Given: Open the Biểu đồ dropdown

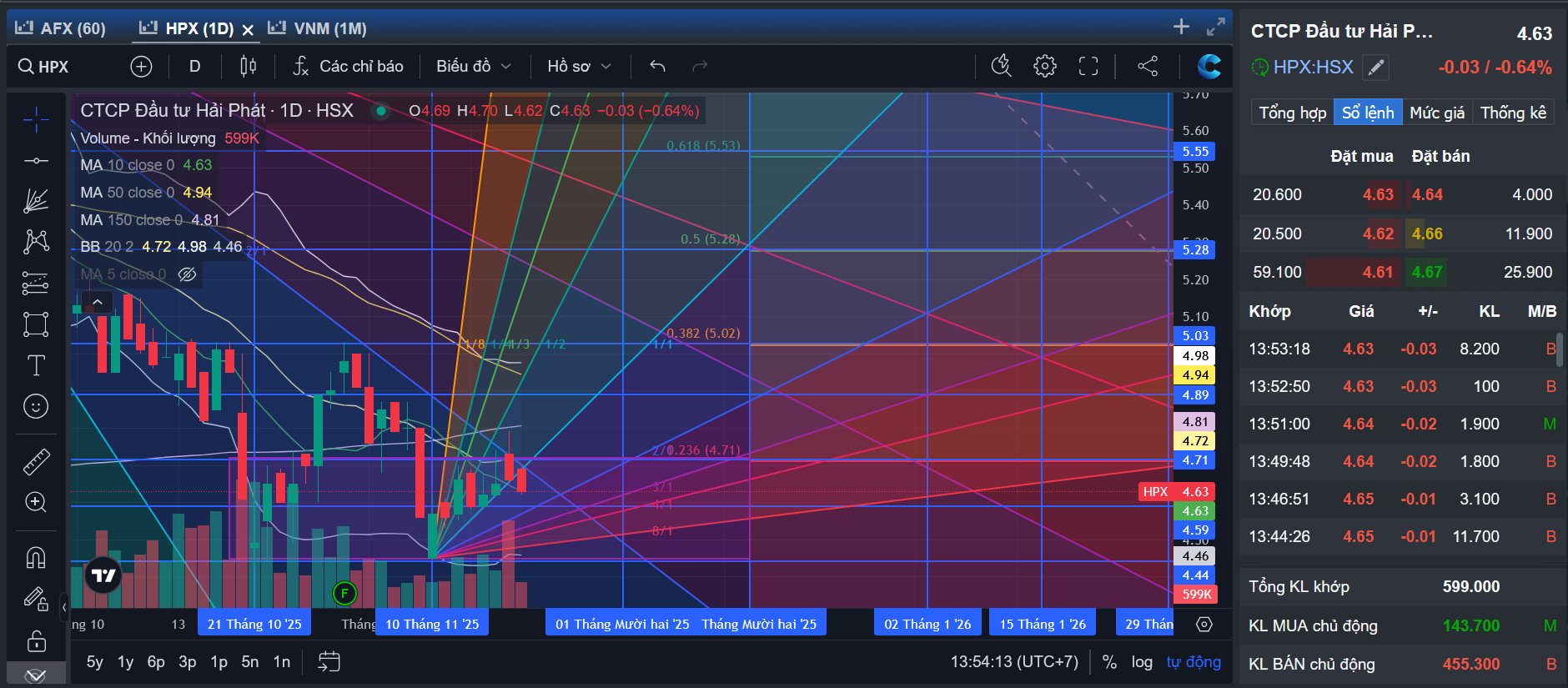Looking at the screenshot, I should click(x=474, y=66).
